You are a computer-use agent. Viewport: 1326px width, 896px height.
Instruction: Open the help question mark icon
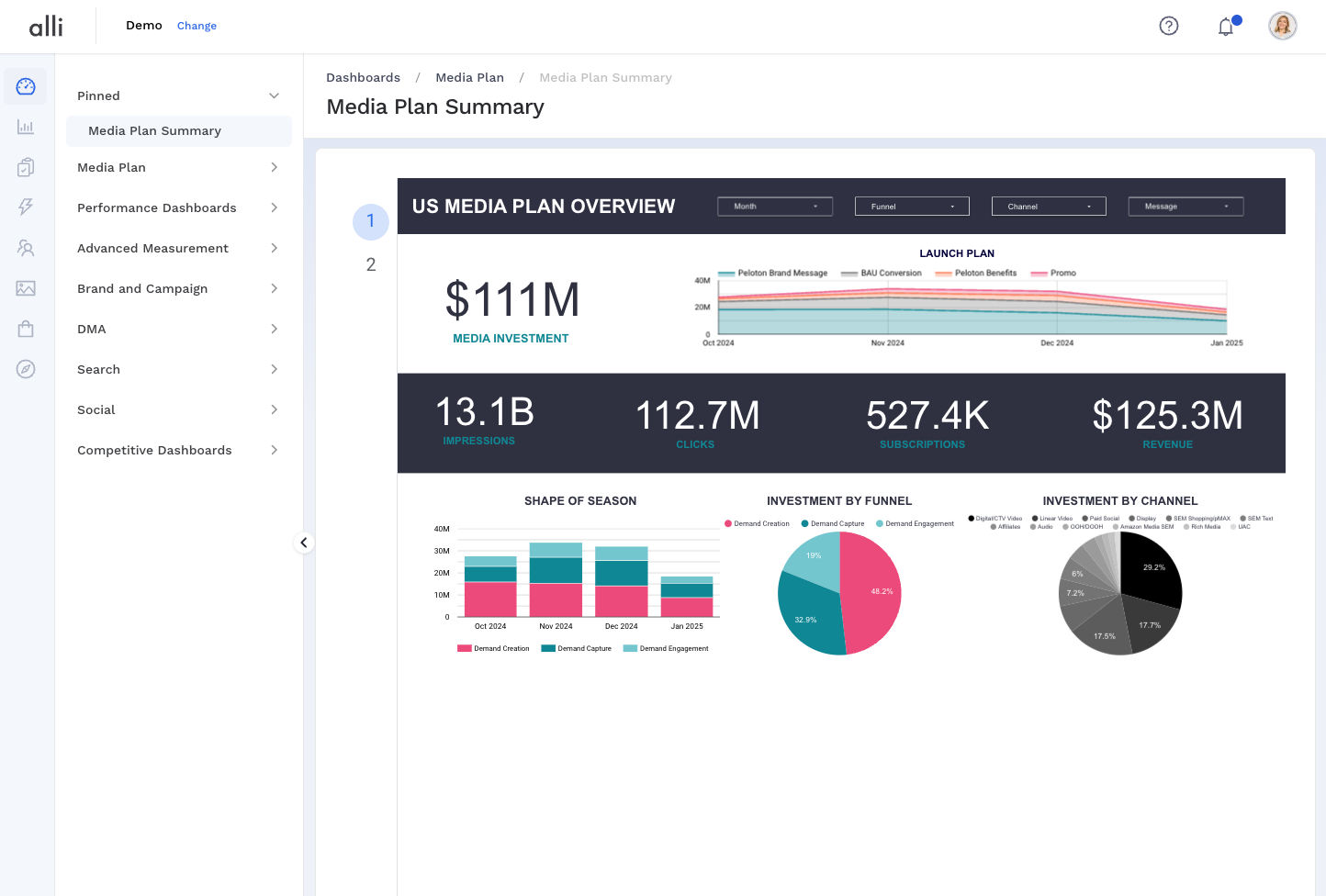[1169, 26]
